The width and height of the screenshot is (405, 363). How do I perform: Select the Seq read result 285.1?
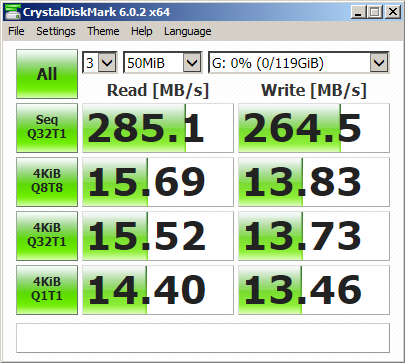click(x=158, y=128)
